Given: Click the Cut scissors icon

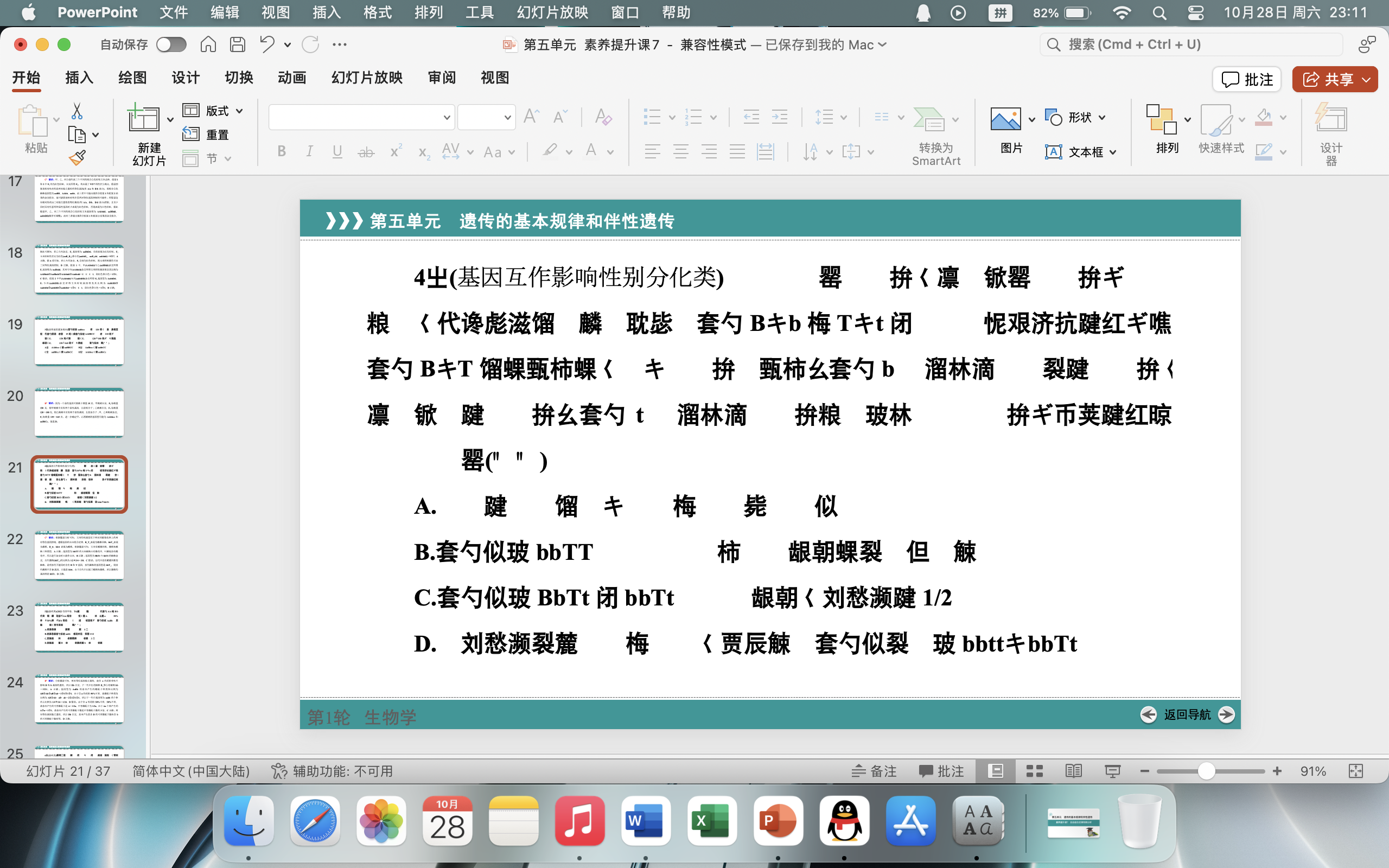Looking at the screenshot, I should [77, 111].
